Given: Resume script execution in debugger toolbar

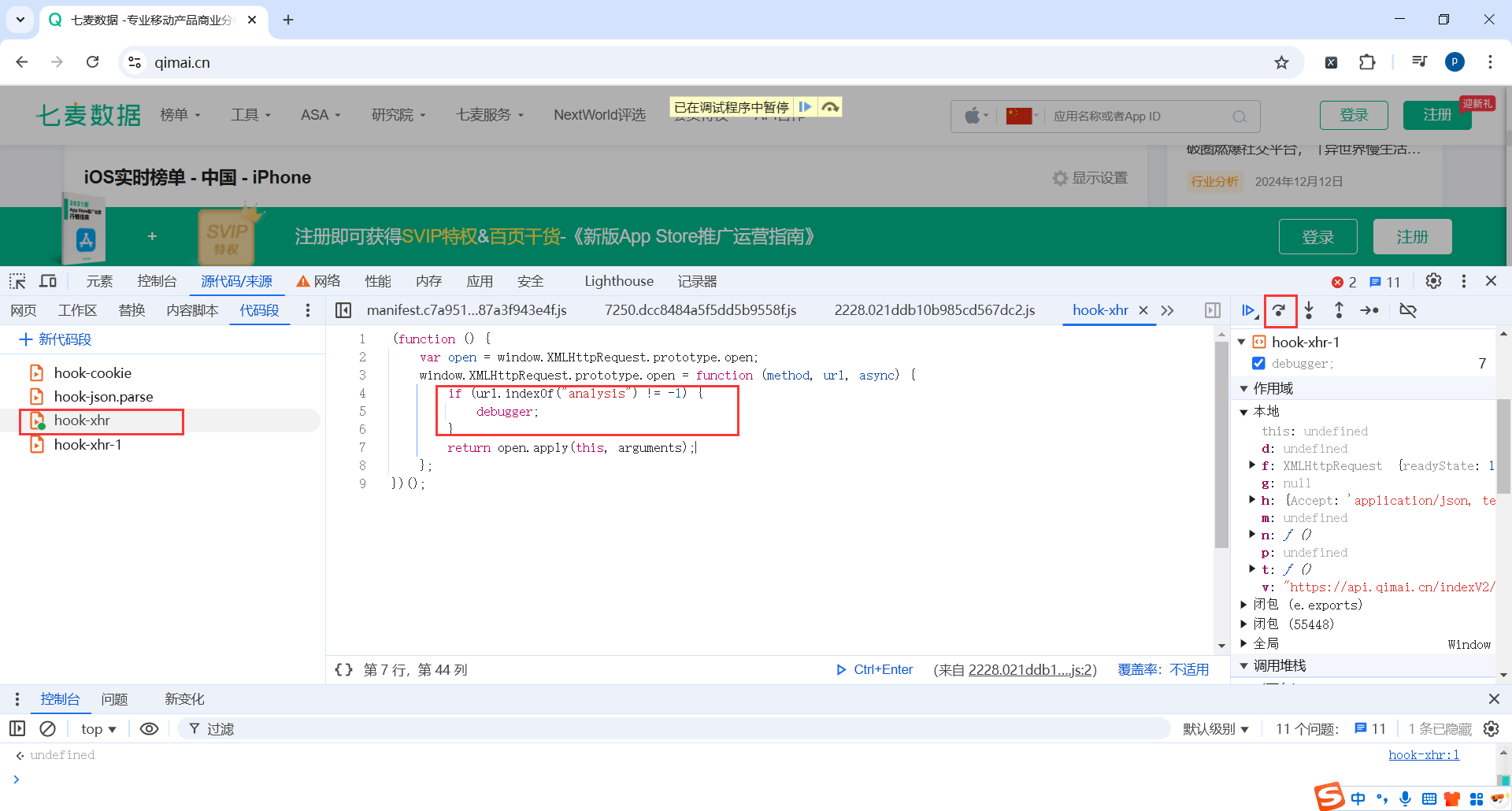Looking at the screenshot, I should coord(1248,310).
